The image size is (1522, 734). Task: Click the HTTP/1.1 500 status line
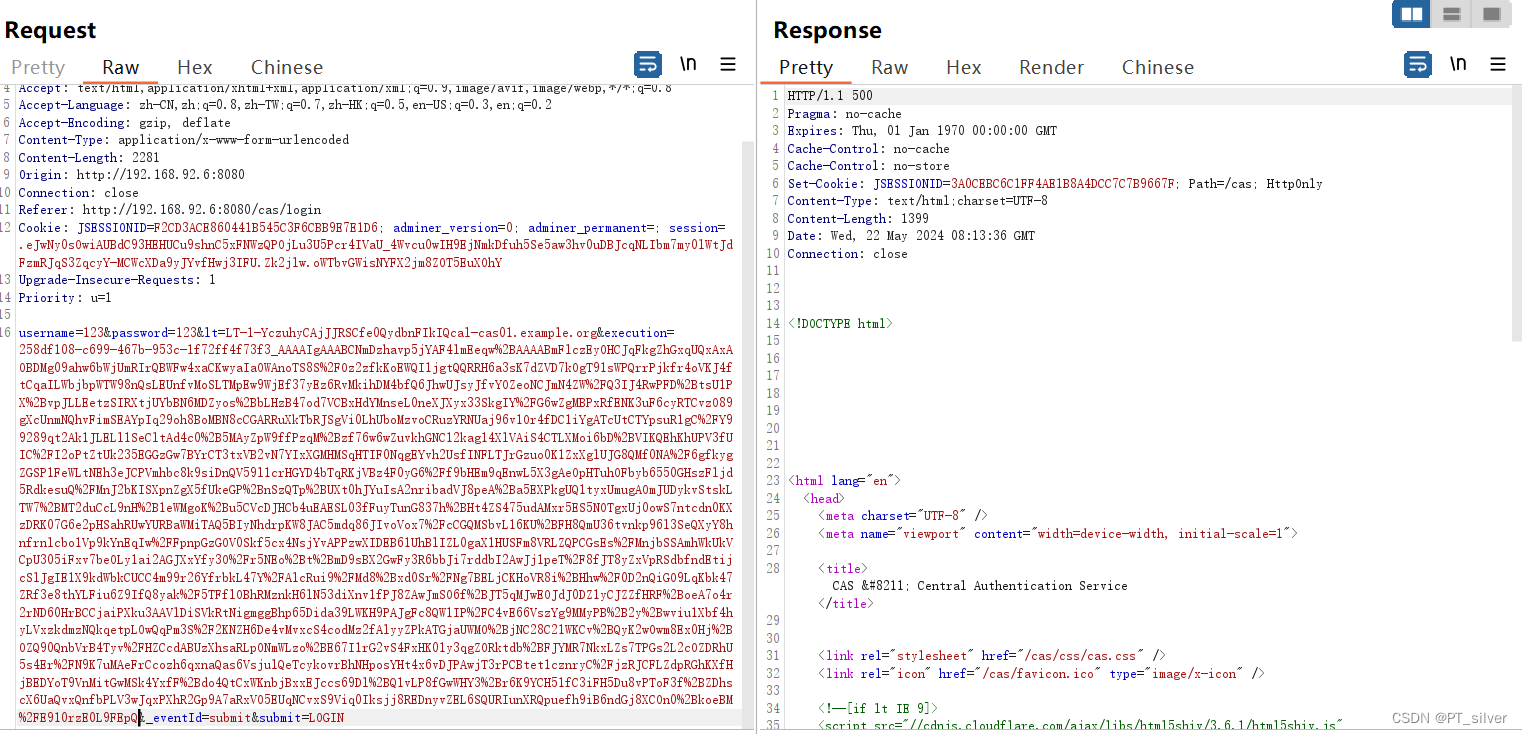tap(830, 96)
